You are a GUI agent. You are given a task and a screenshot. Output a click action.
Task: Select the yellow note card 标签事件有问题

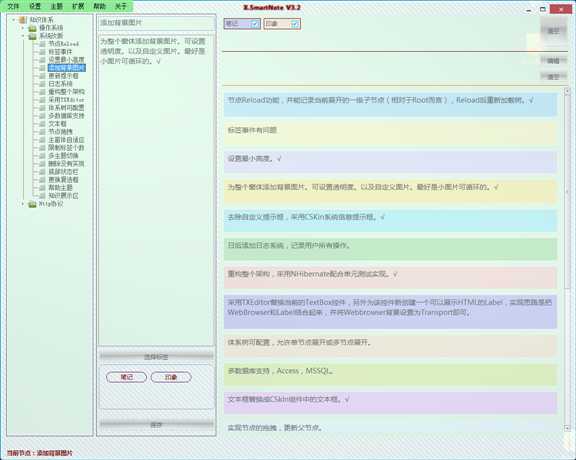[x=390, y=134]
